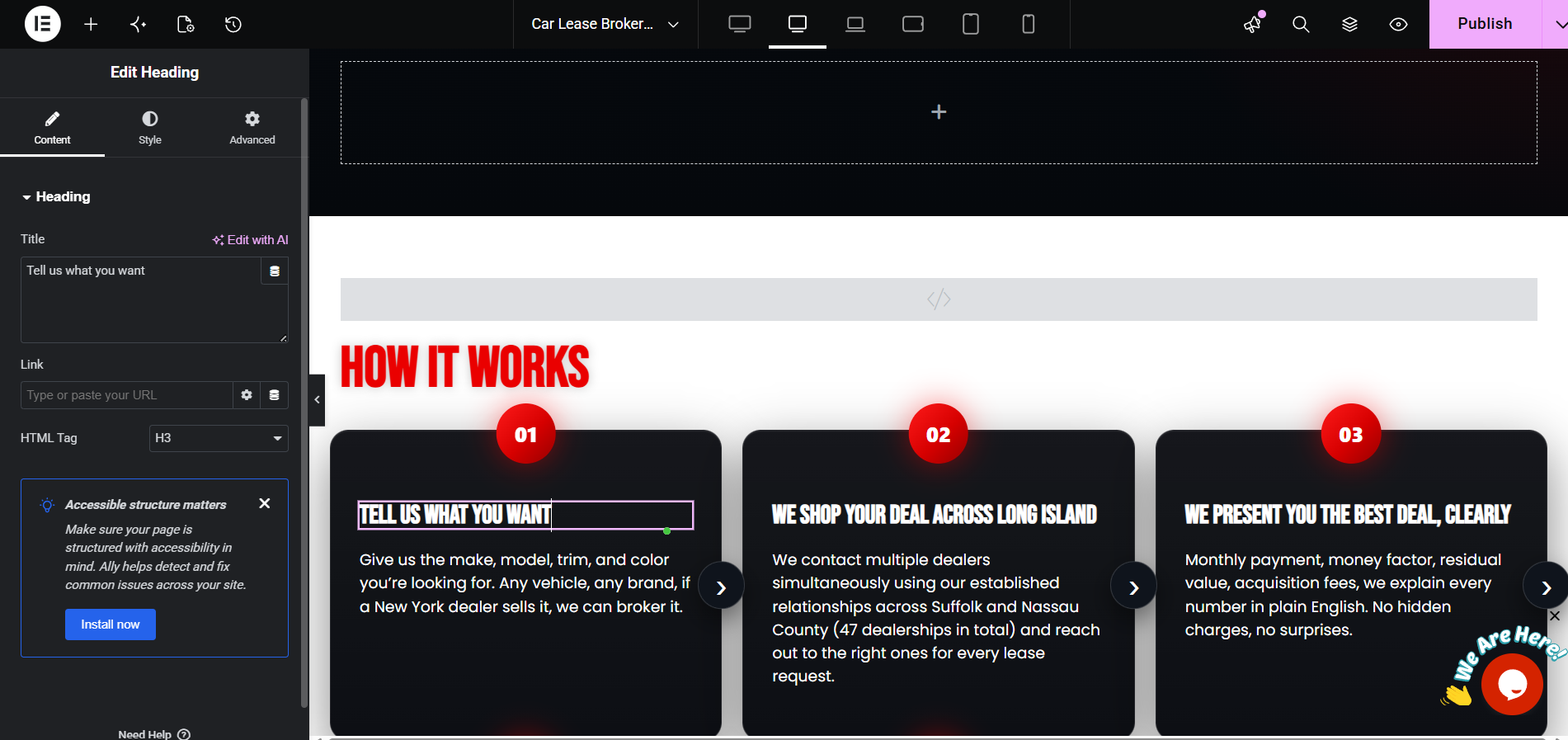
Task: Click arrow button after first card
Action: click(x=721, y=587)
